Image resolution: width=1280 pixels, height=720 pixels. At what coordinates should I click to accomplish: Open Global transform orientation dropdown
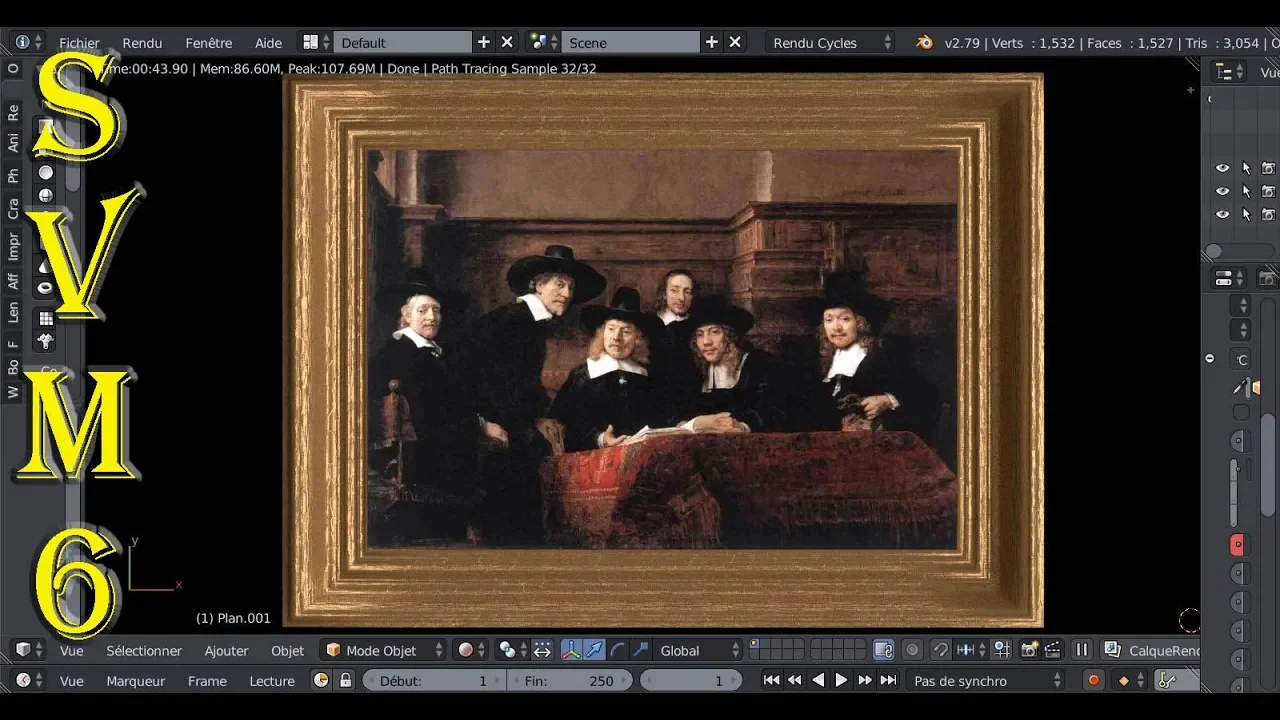point(699,650)
